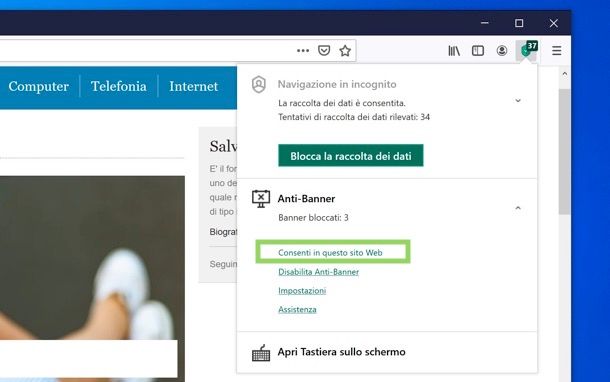Open the page actions three-dot menu

pos(303,51)
